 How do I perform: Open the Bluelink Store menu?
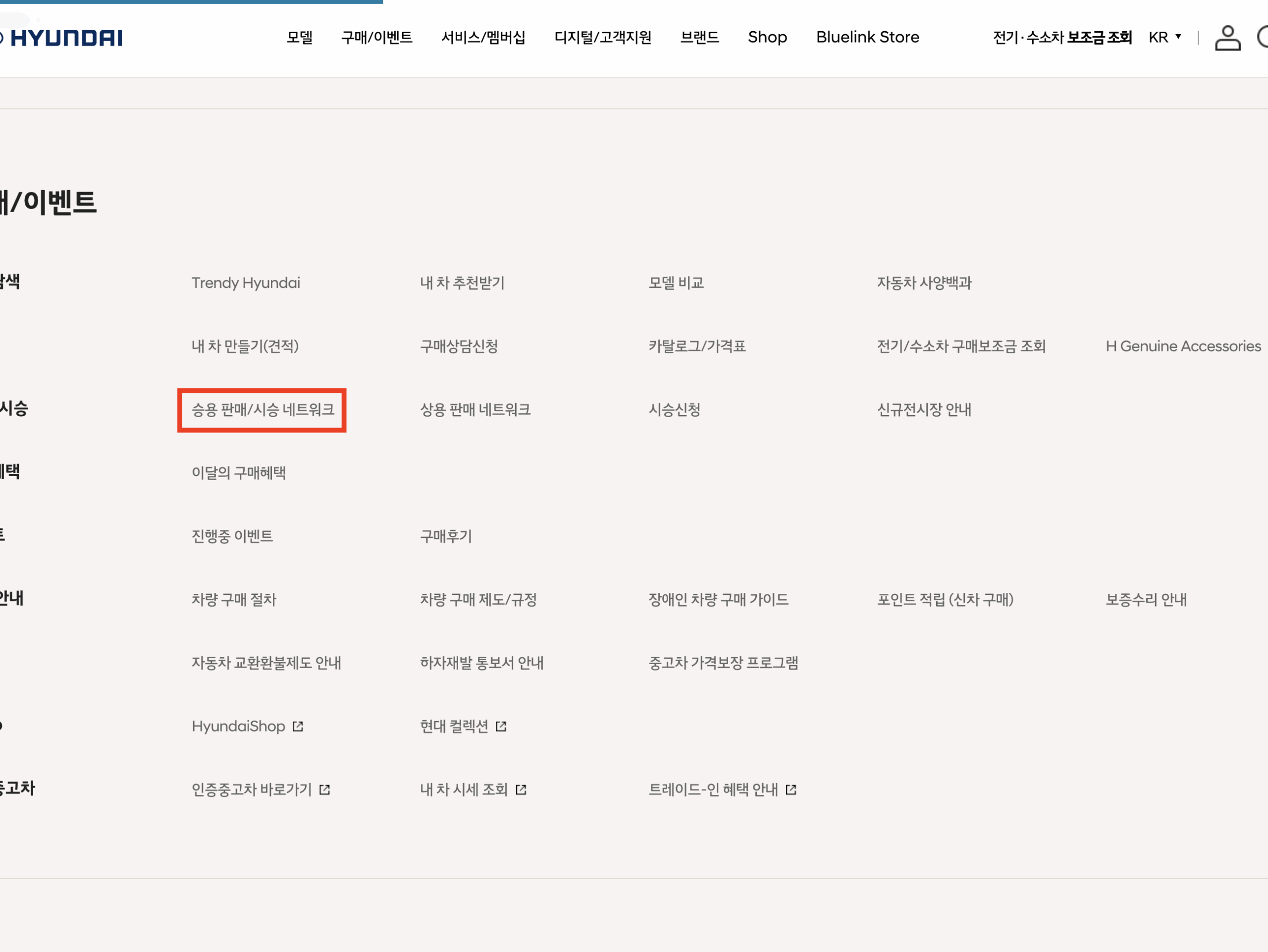tap(867, 37)
